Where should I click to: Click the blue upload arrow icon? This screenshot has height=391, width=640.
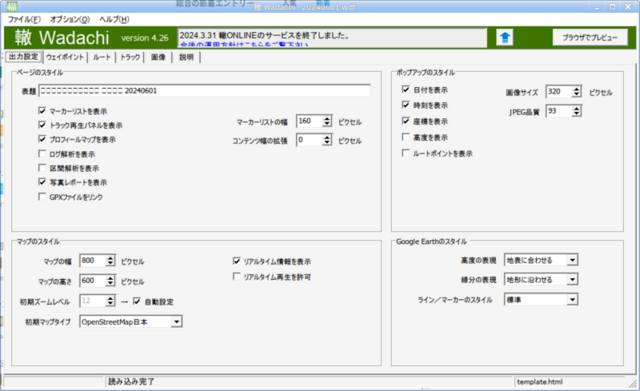tap(505, 38)
